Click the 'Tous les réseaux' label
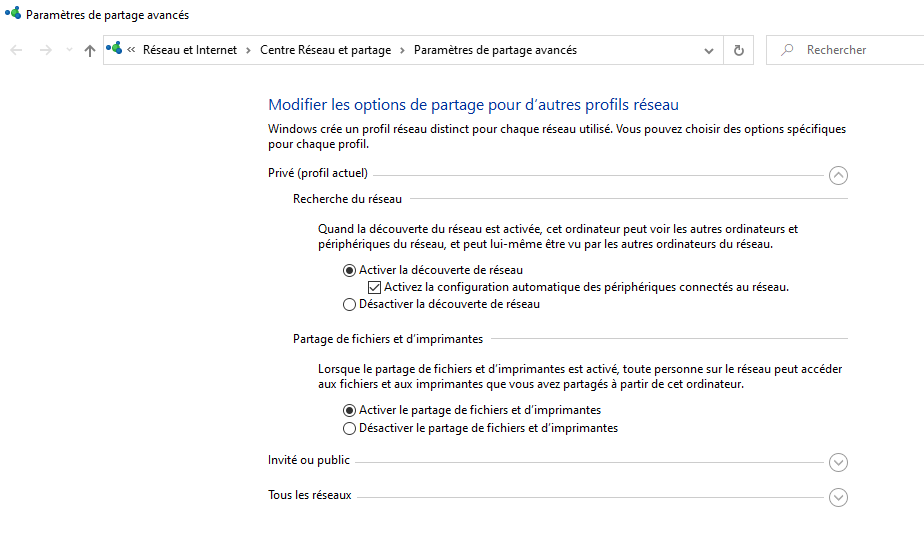The height and width of the screenshot is (549, 924). click(309, 495)
